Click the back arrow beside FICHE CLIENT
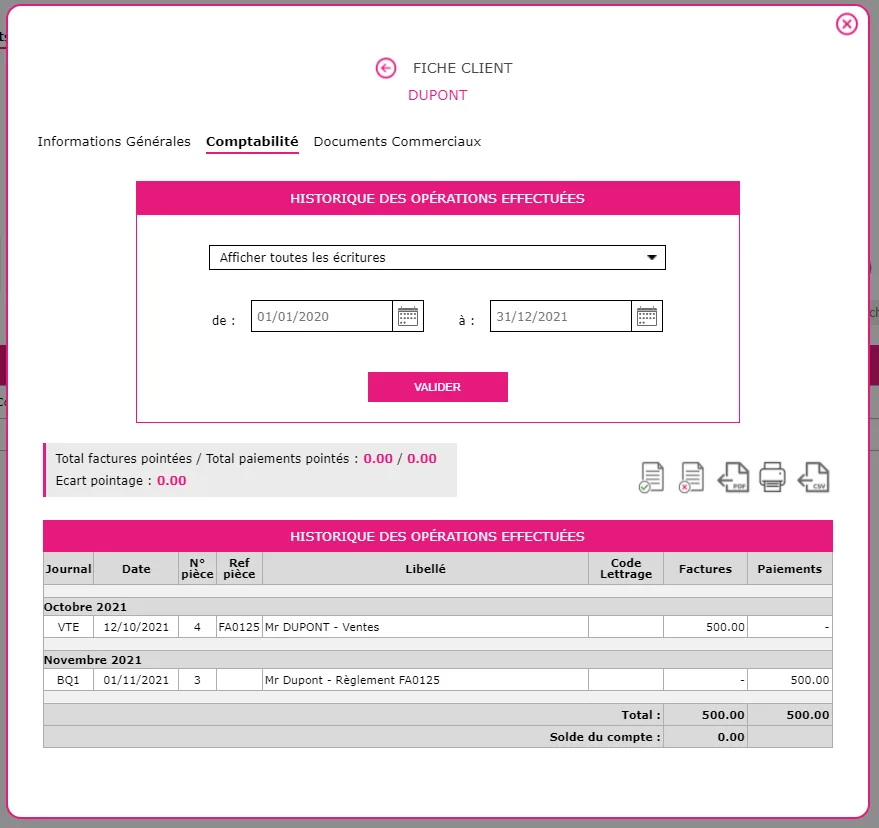879x828 pixels. (x=386, y=68)
